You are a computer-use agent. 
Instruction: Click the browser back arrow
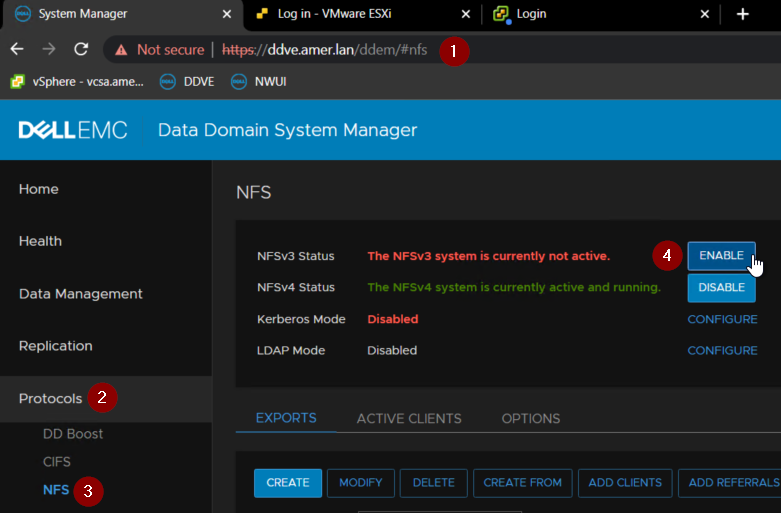(17, 49)
